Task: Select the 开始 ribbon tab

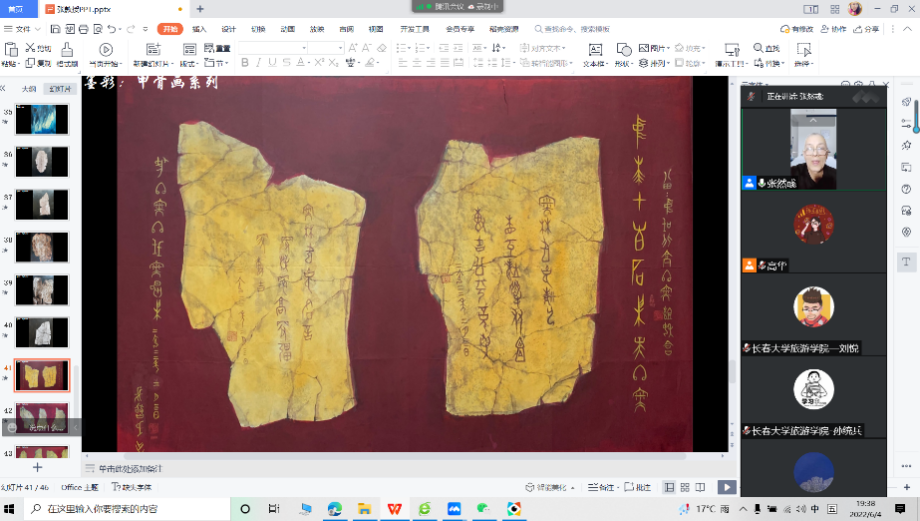Action: (x=170, y=29)
